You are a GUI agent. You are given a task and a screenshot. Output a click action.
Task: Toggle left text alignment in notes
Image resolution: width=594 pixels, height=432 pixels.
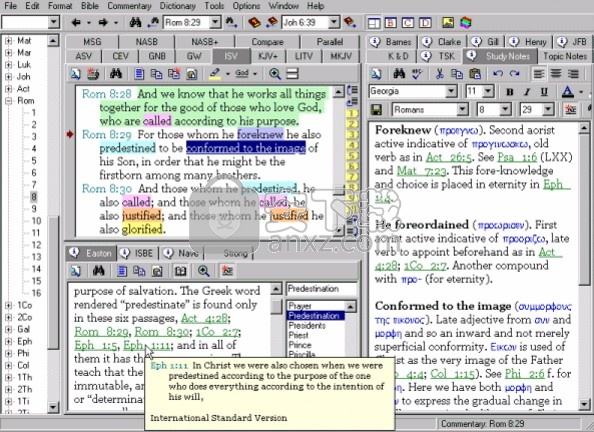(x=538, y=74)
